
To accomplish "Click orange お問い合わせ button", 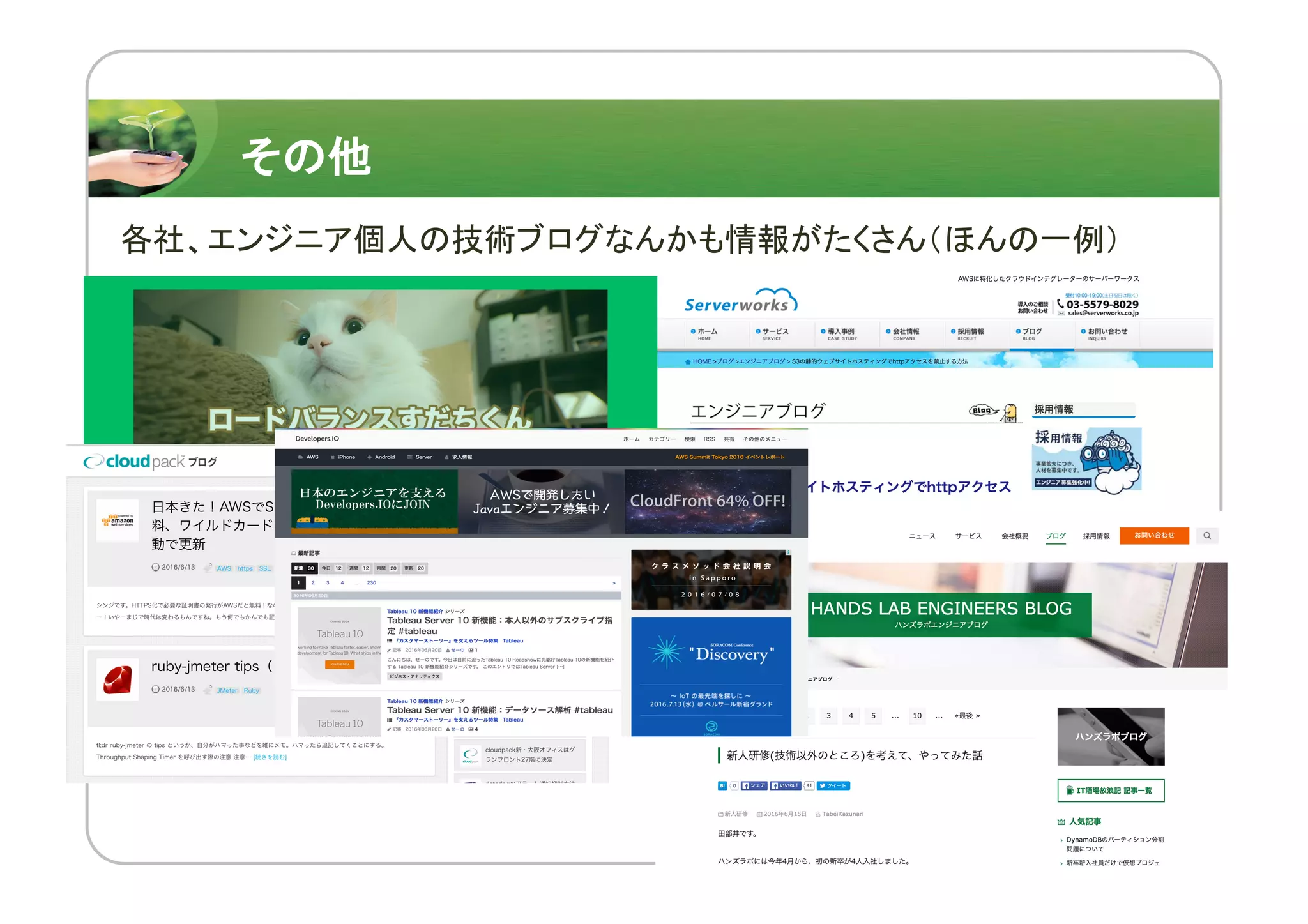I will pyautogui.click(x=1154, y=536).
